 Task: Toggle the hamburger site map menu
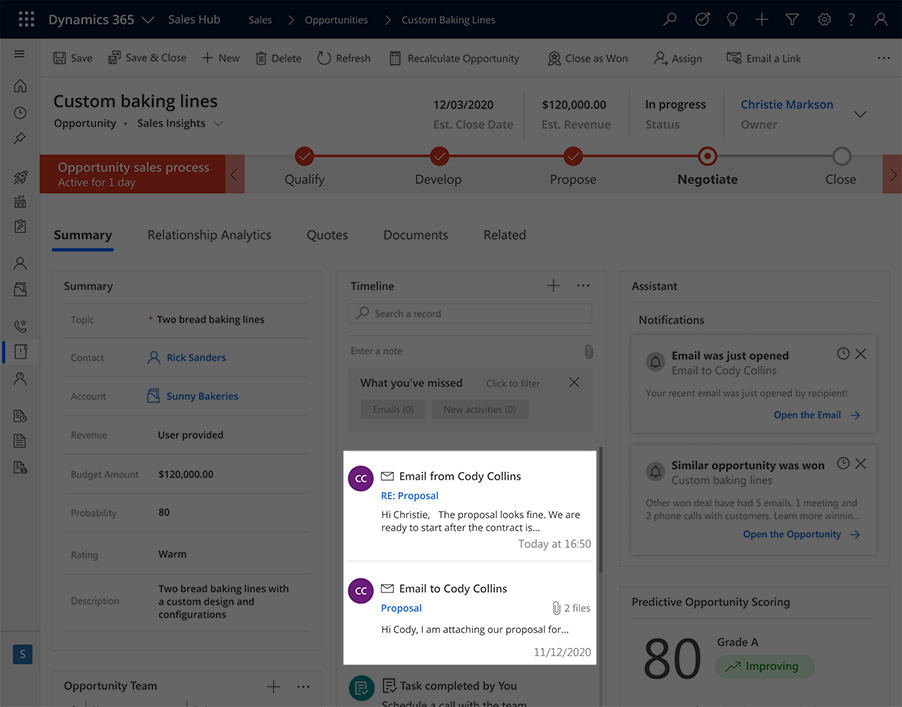[20, 53]
